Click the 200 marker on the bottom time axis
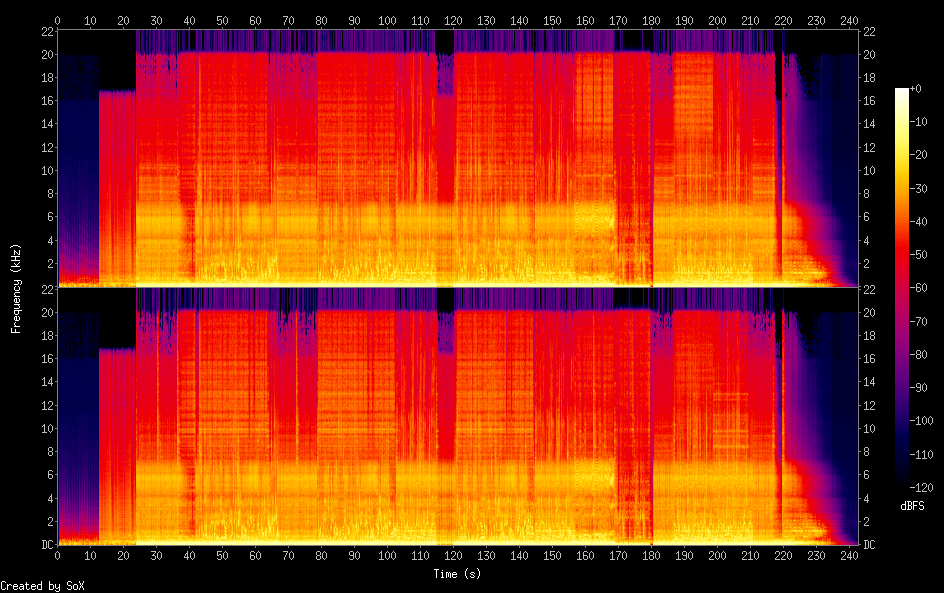Screen dimensions: 944x593 [x=718, y=556]
